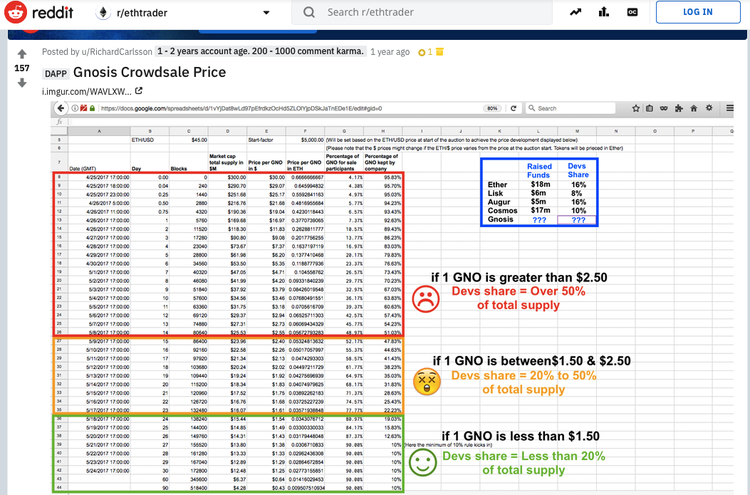Click the OC original content icon
Viewport: 750px width, 495px height.
tap(633, 13)
